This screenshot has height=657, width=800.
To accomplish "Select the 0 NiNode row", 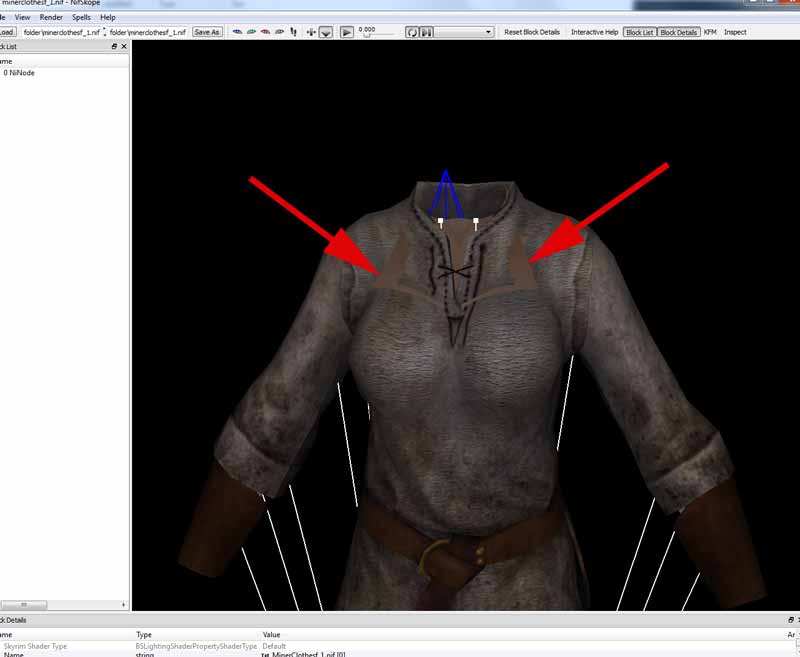I will point(64,73).
